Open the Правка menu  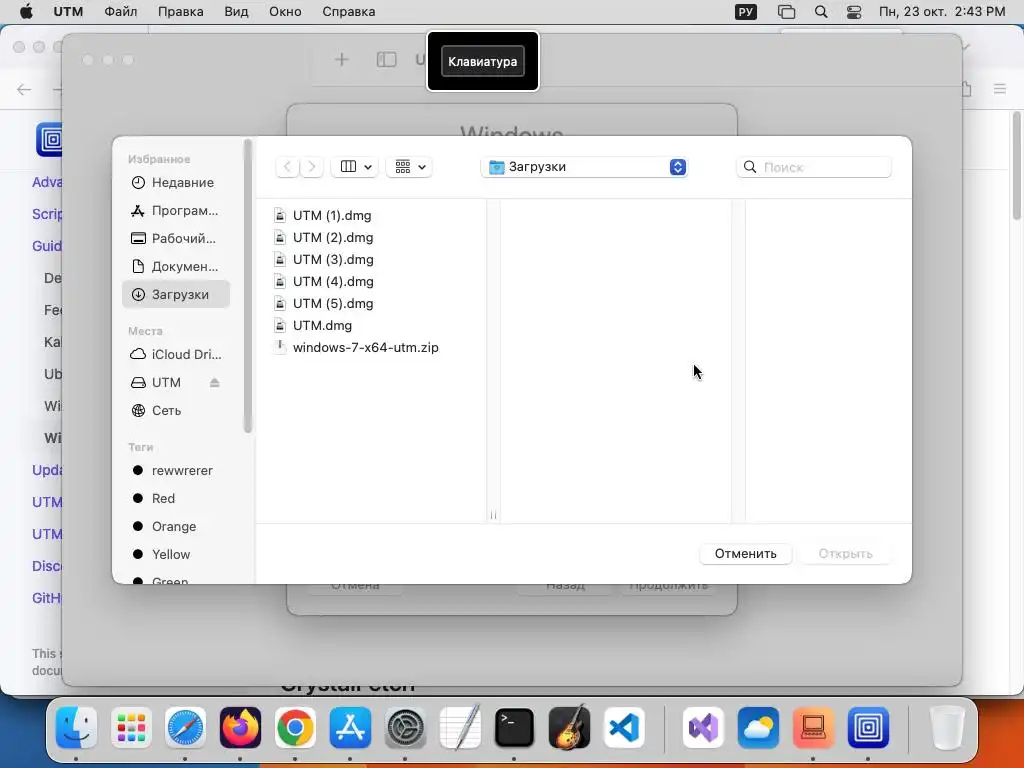180,12
